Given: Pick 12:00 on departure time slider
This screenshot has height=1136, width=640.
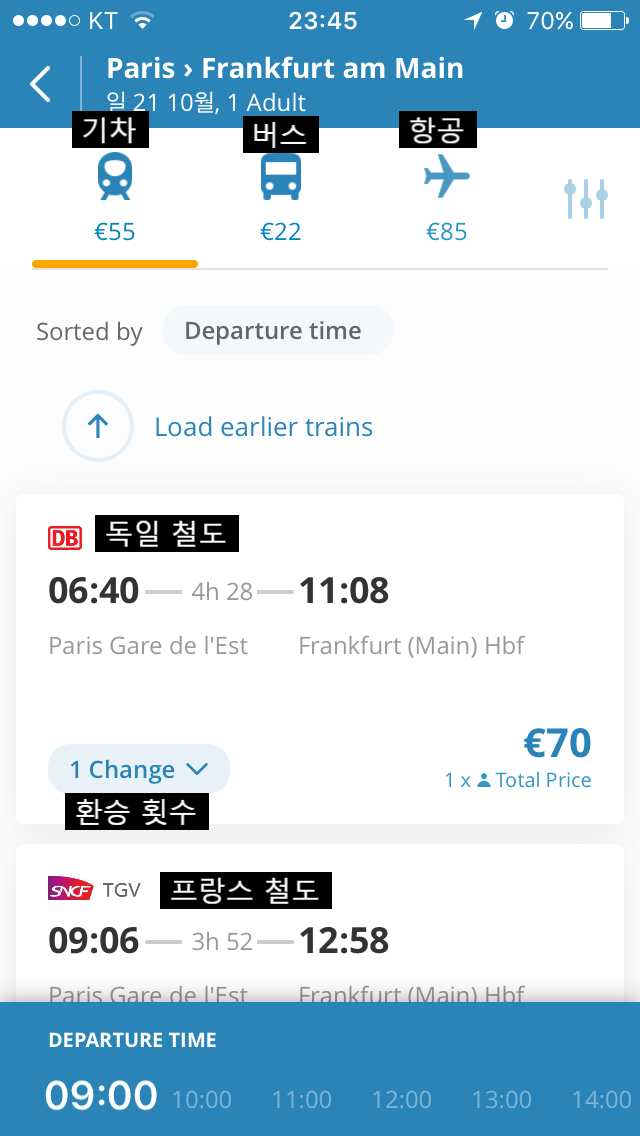Looking at the screenshot, I should 402,1100.
